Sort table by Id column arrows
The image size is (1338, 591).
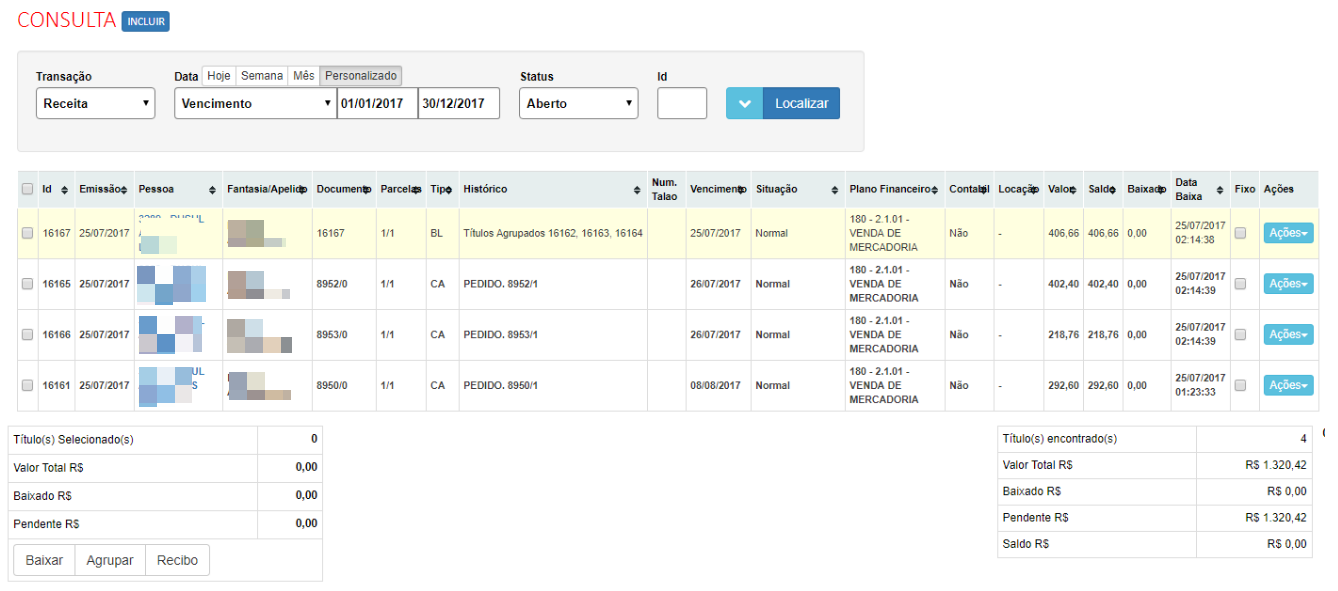(x=65, y=190)
